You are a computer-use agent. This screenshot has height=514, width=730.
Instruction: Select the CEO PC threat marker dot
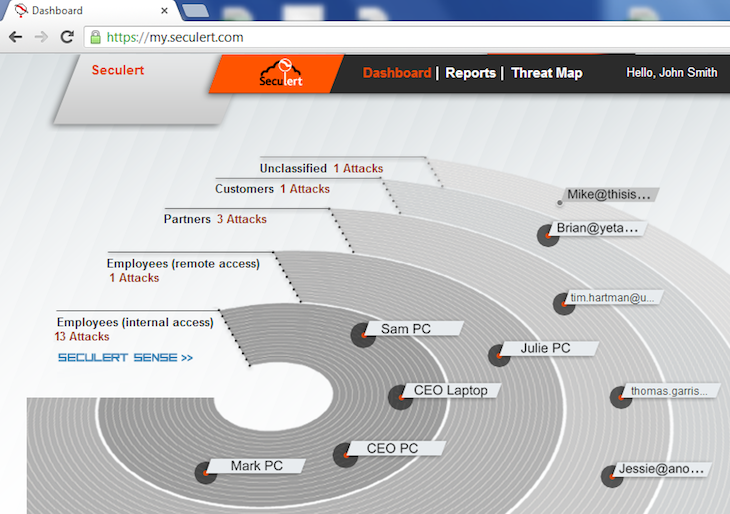point(345,455)
